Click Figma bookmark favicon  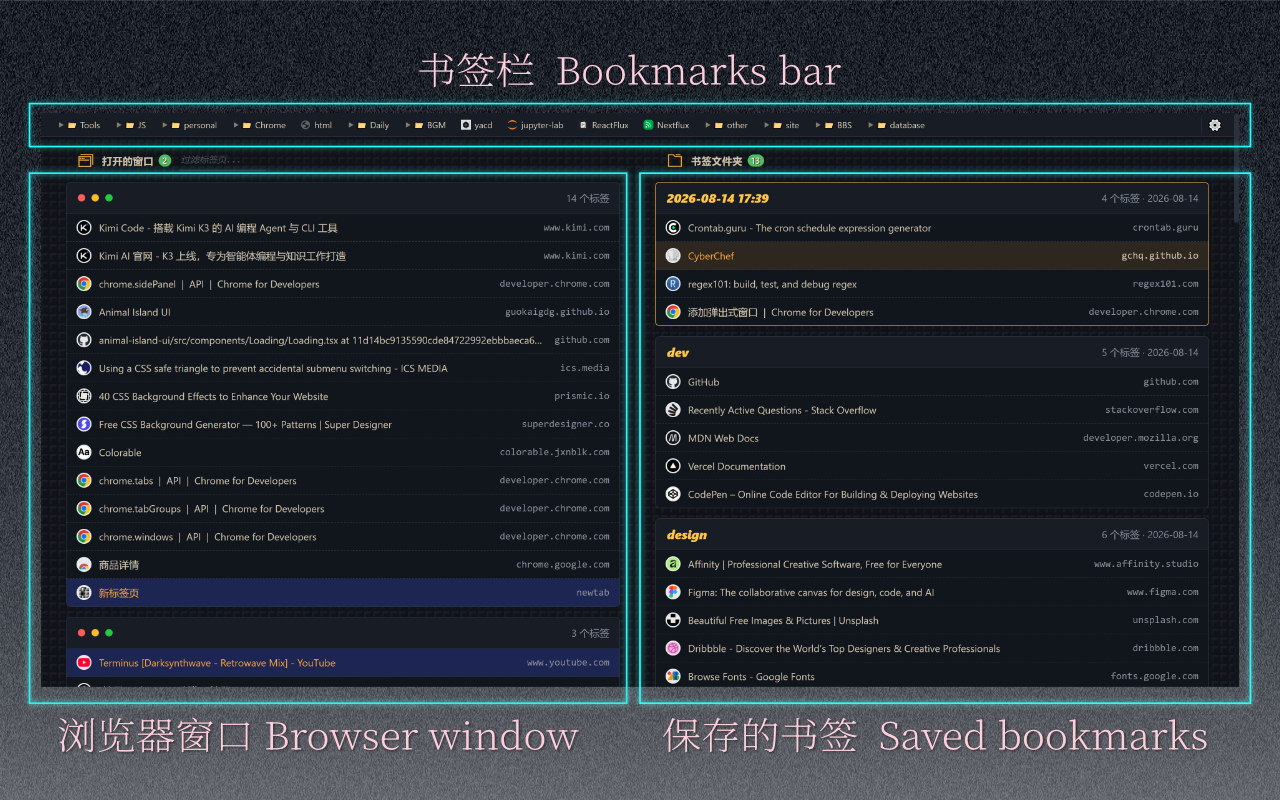coord(673,592)
